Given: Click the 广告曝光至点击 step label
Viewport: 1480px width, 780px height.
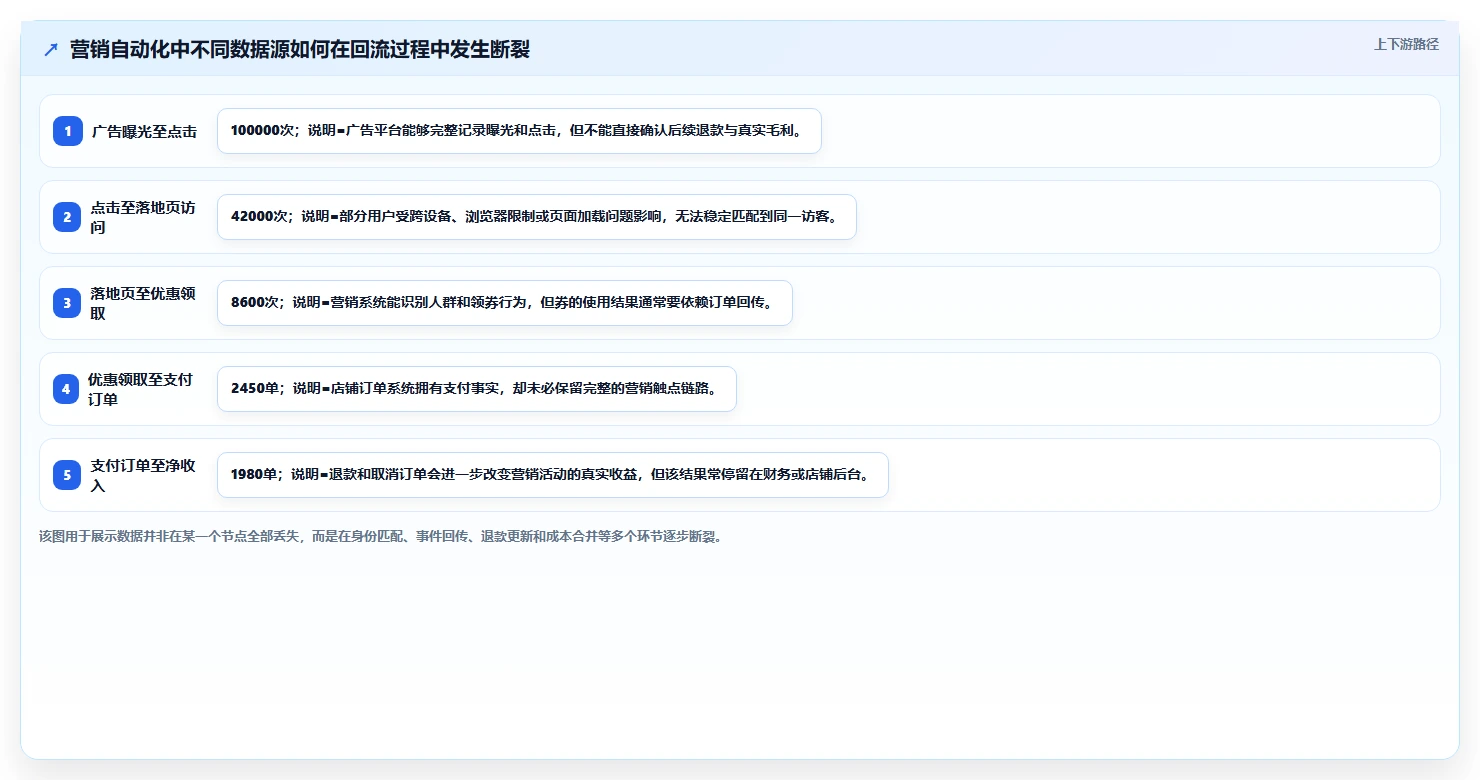Looking at the screenshot, I should pos(145,131).
